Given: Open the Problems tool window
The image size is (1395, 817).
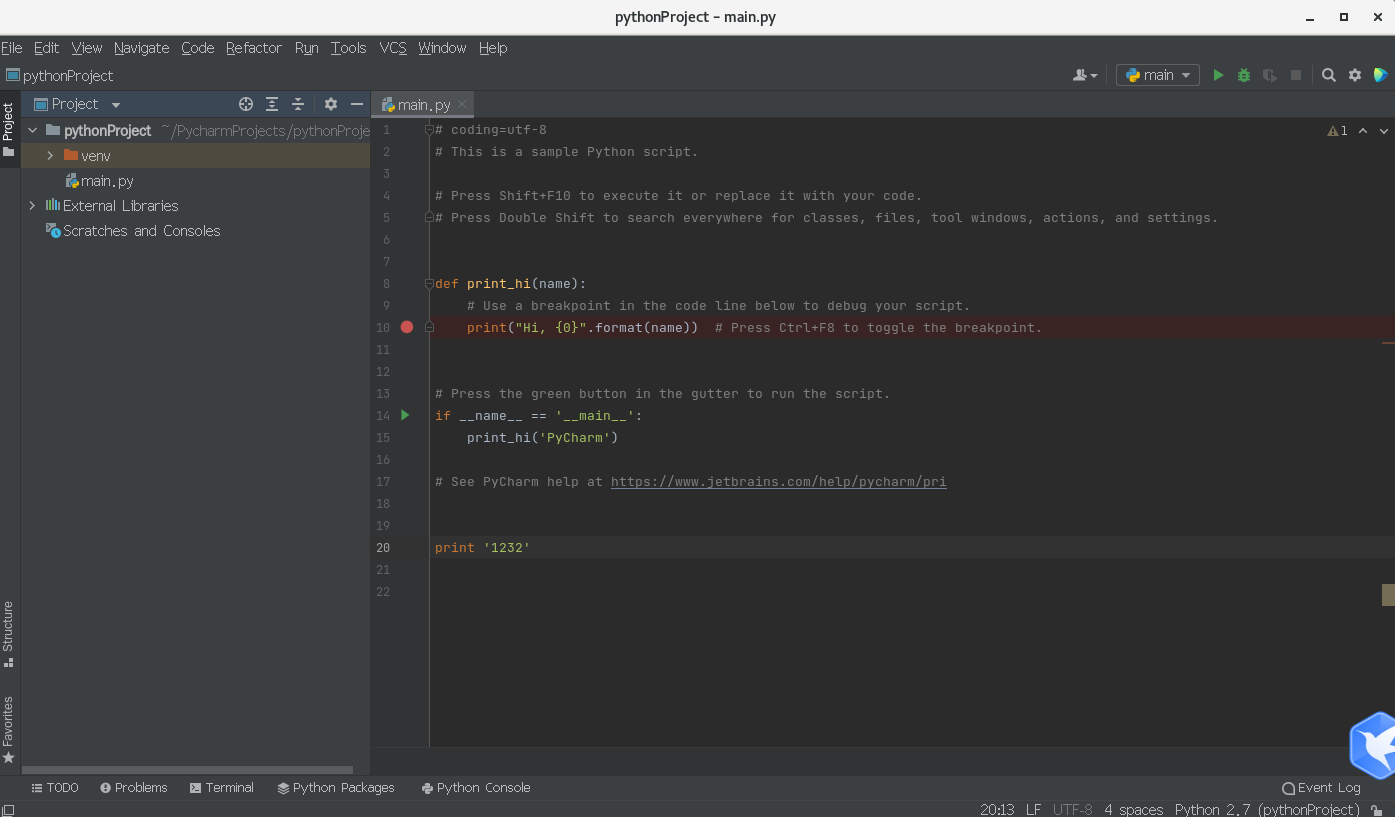Looking at the screenshot, I should (134, 788).
